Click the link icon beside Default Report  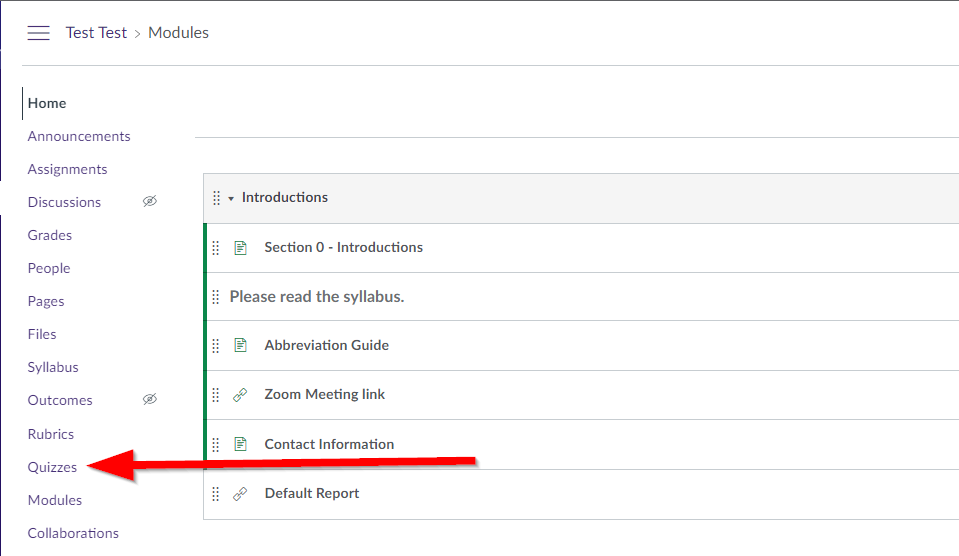[240, 494]
